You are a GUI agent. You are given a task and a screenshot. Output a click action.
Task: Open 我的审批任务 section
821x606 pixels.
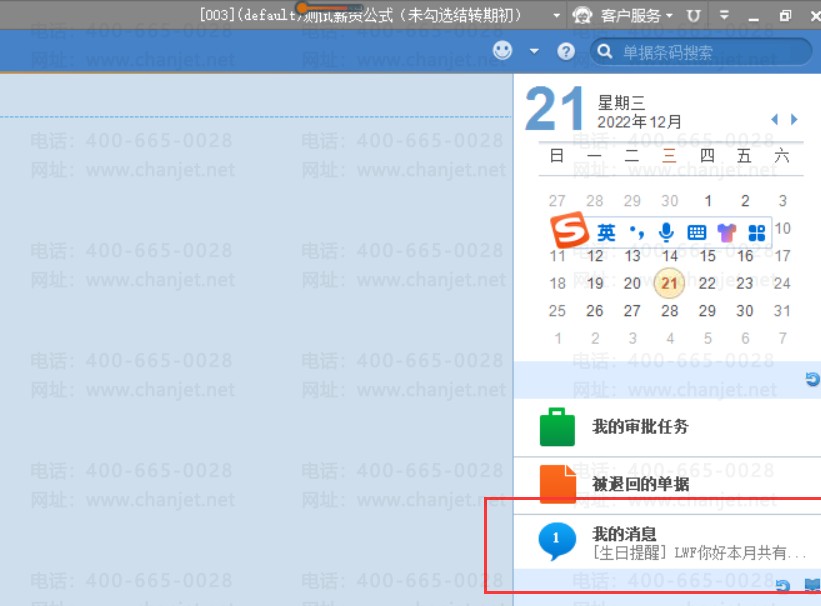pos(640,427)
